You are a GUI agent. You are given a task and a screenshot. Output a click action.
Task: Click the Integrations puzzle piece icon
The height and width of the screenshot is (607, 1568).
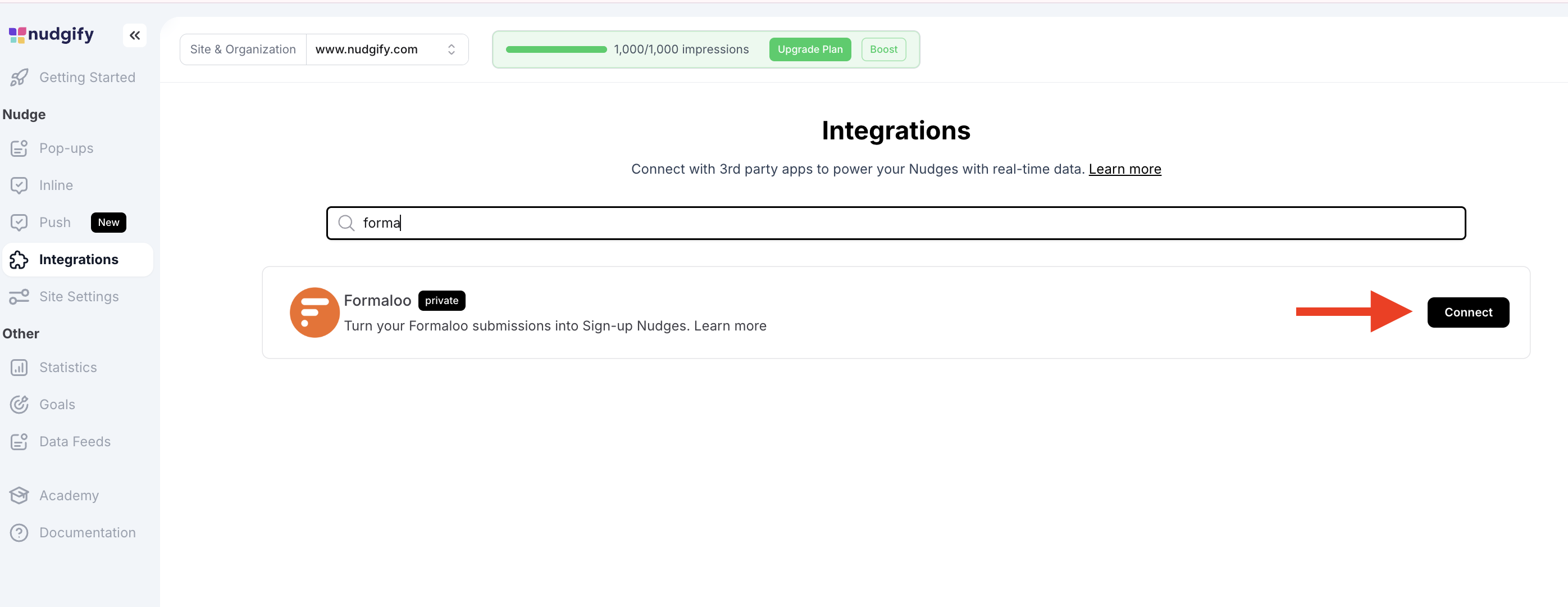(x=19, y=260)
